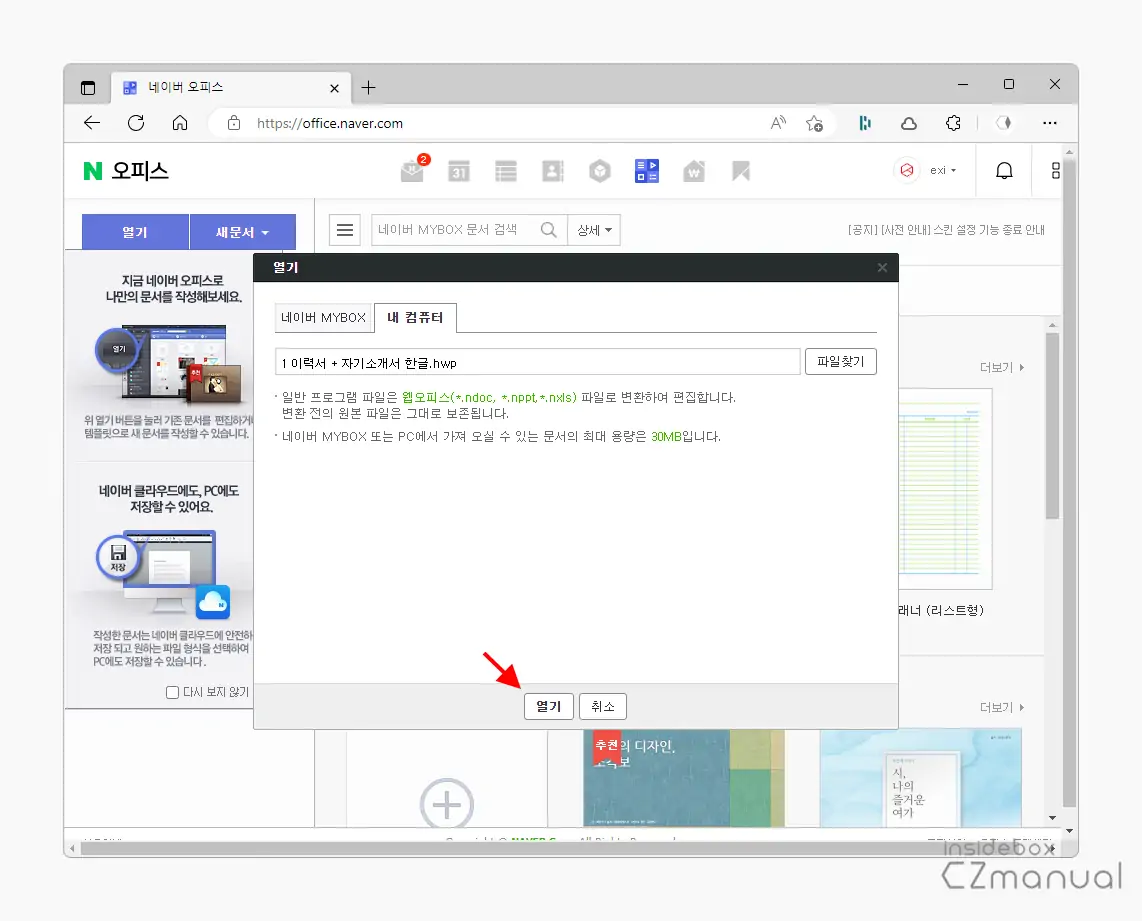
Task: Expand the 새문서 dropdown
Action: click(243, 232)
